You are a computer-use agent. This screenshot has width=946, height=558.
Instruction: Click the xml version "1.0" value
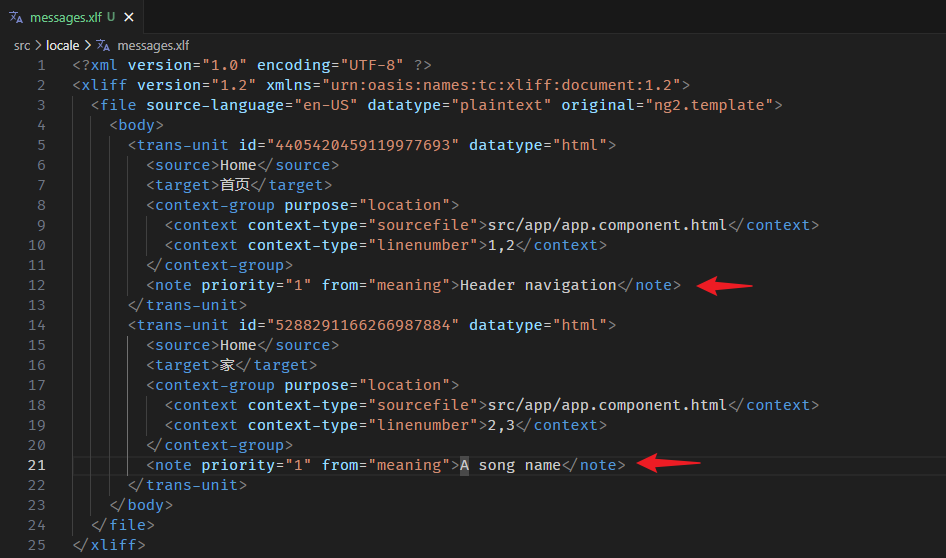[224, 65]
